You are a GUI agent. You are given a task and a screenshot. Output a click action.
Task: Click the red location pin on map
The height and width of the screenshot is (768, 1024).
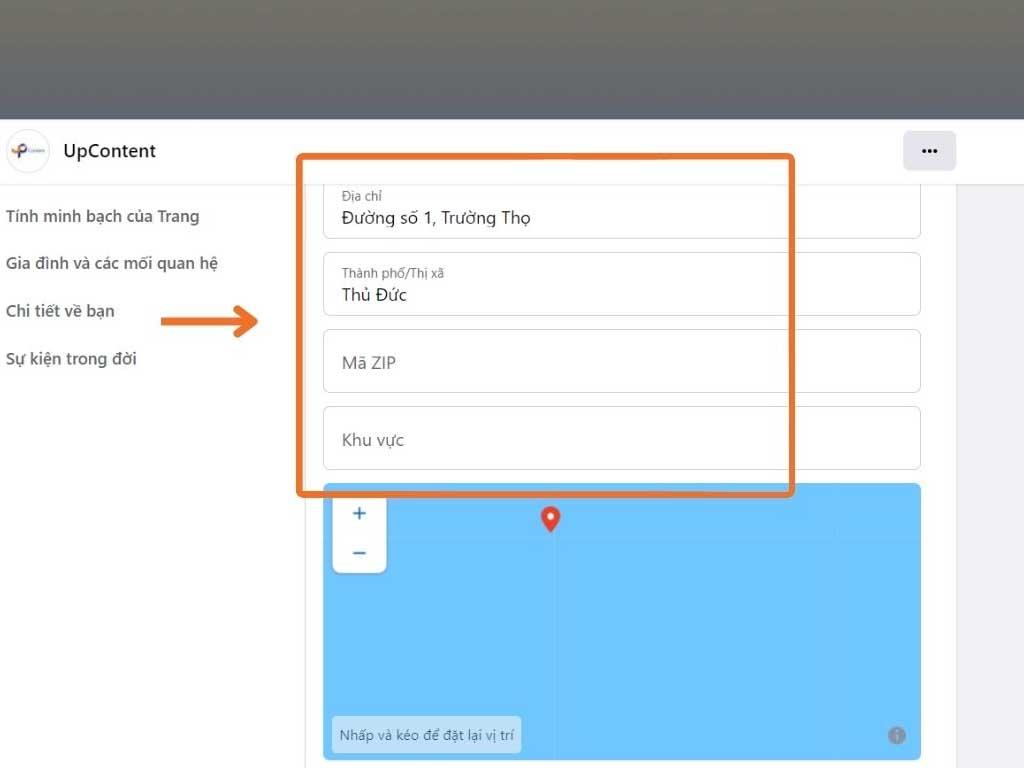(x=550, y=519)
